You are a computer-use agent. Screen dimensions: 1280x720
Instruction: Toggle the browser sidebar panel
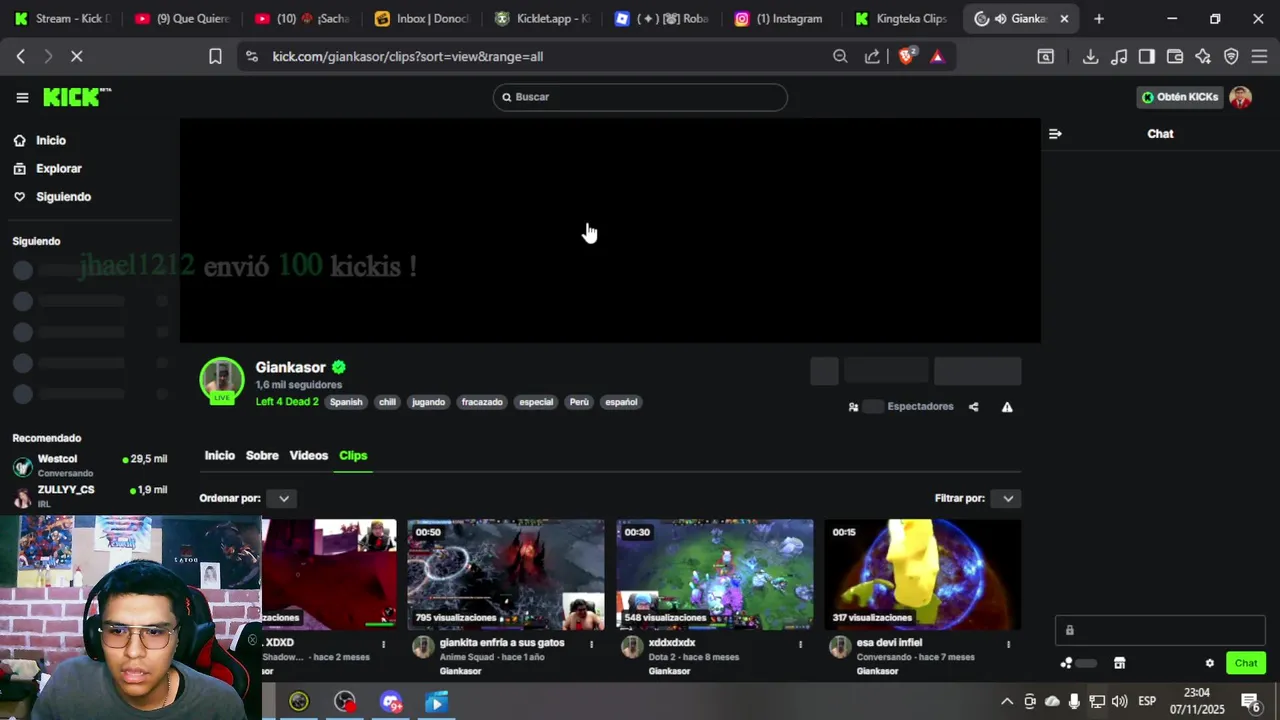click(1147, 57)
